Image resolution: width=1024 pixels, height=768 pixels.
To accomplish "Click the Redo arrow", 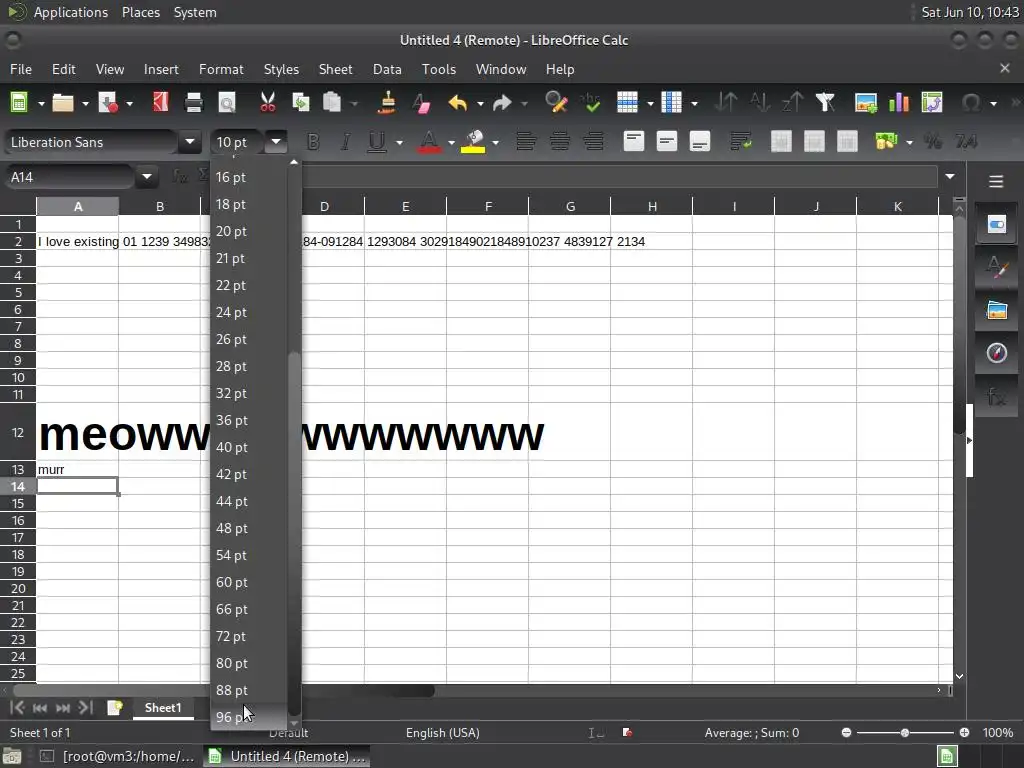I will pos(502,103).
